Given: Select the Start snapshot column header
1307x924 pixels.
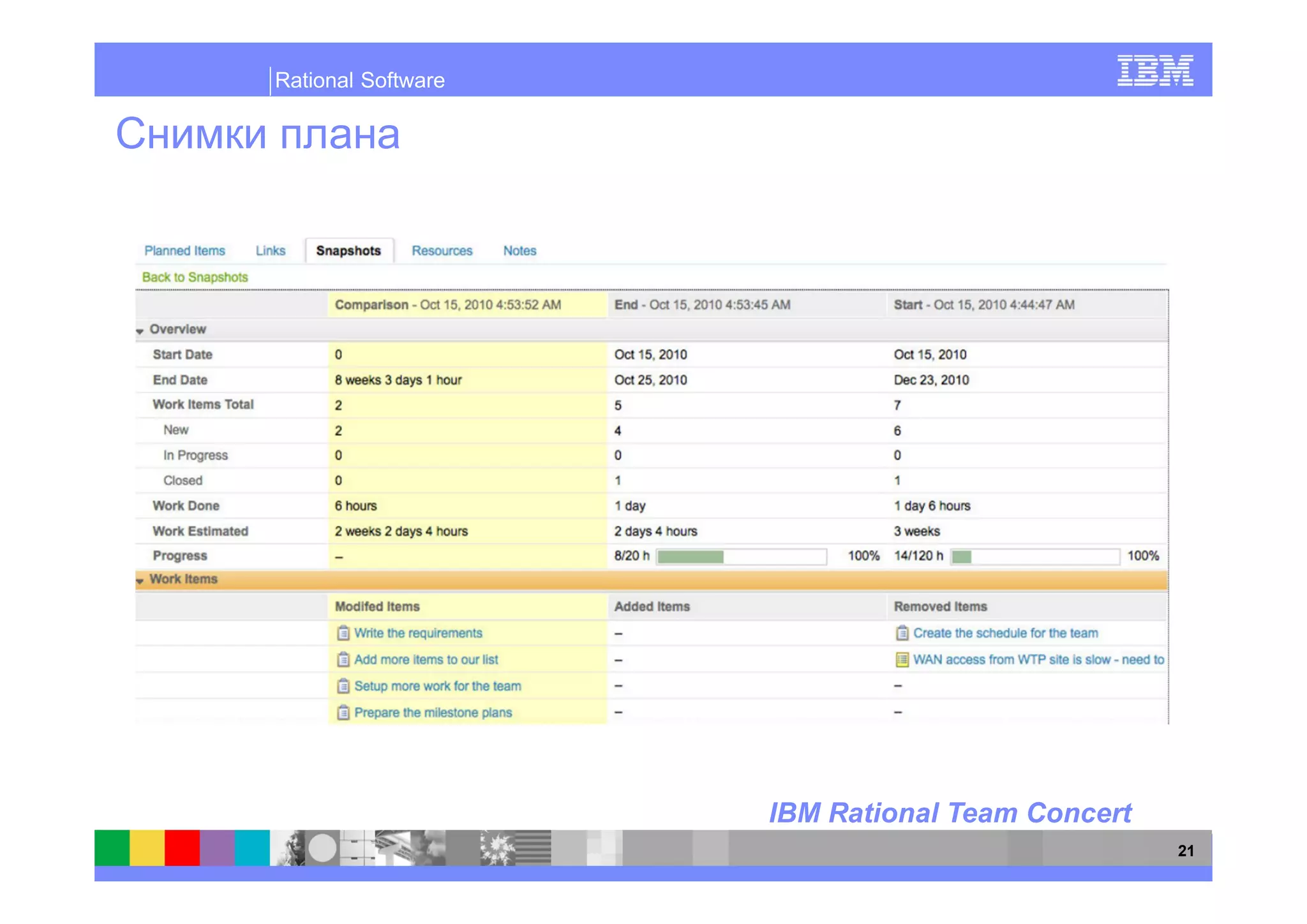Looking at the screenshot, I should 1026,305.
